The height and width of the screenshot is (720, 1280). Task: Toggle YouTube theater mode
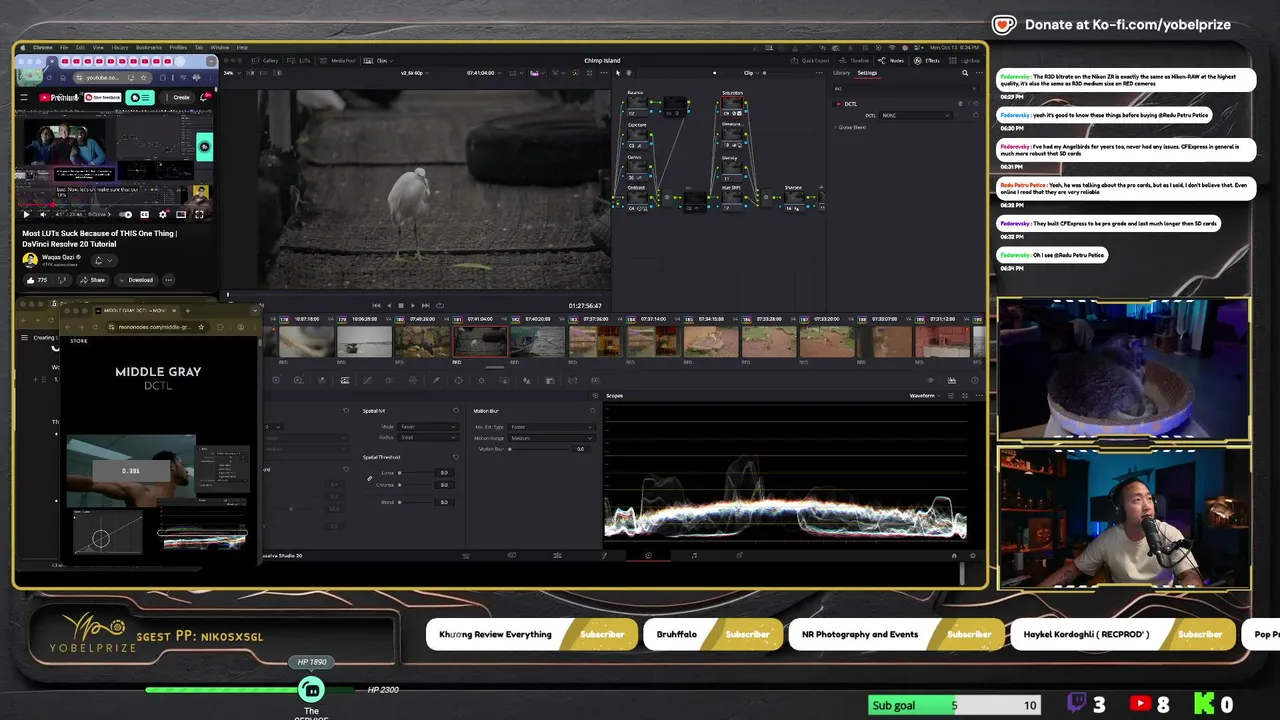point(181,215)
